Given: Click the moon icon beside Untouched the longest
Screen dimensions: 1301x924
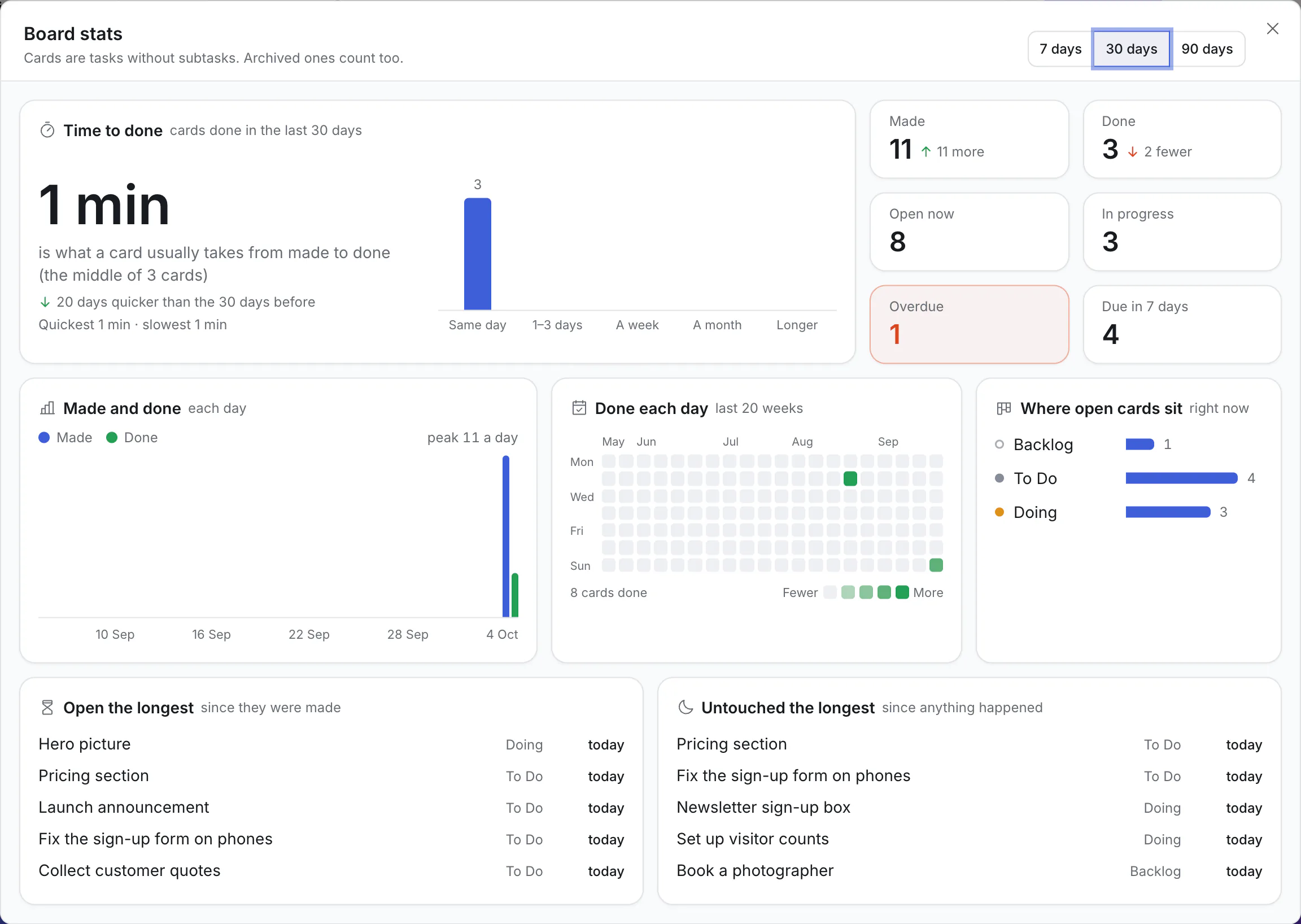Looking at the screenshot, I should click(x=686, y=707).
